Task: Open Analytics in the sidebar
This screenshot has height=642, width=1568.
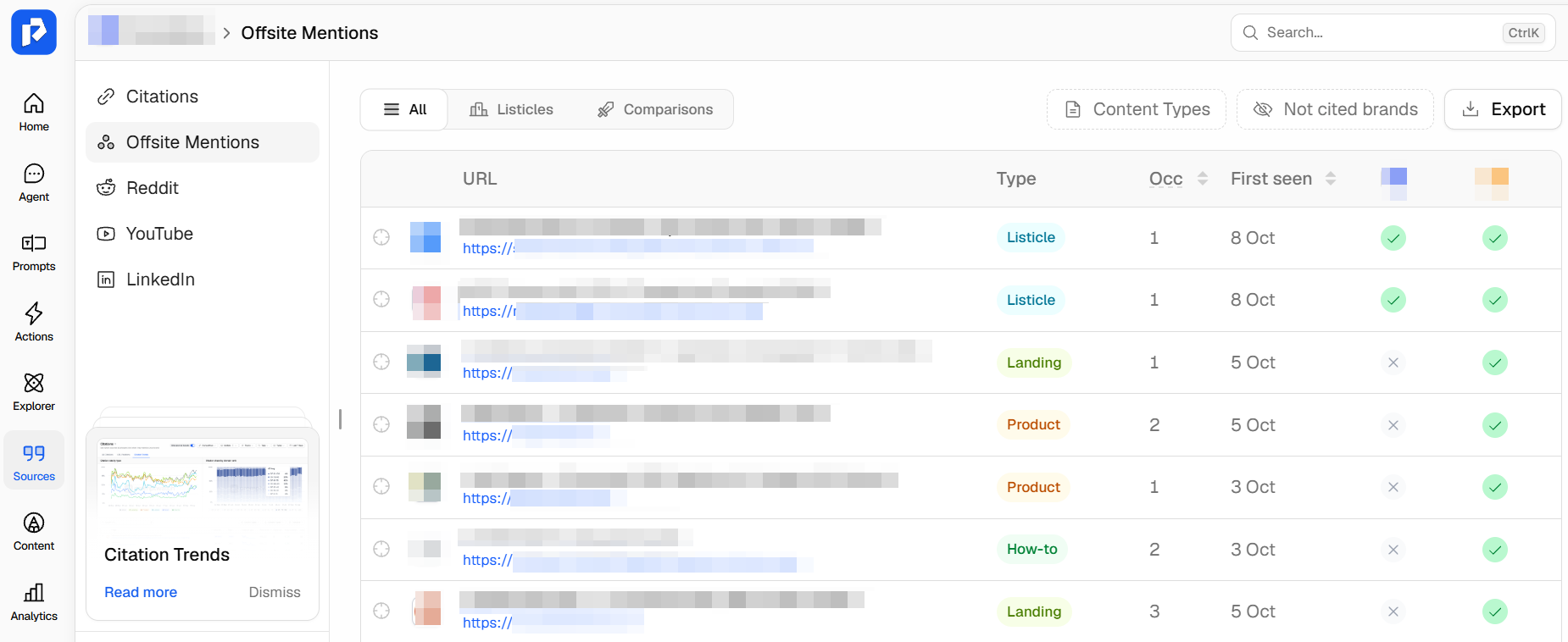Action: pos(34,602)
